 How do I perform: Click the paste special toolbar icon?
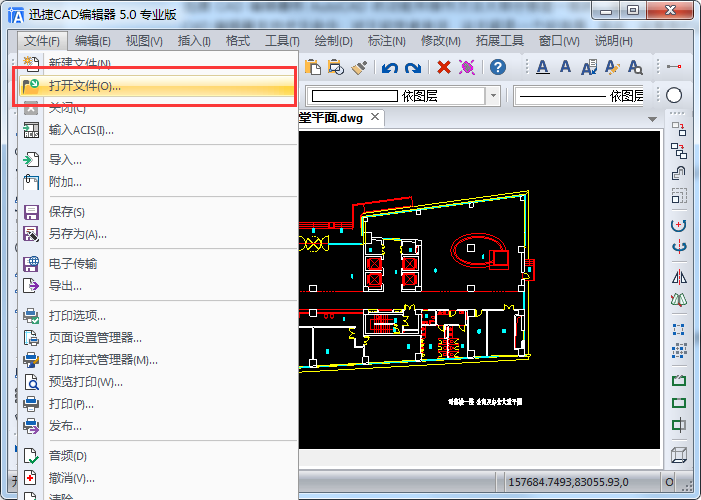coord(336,67)
